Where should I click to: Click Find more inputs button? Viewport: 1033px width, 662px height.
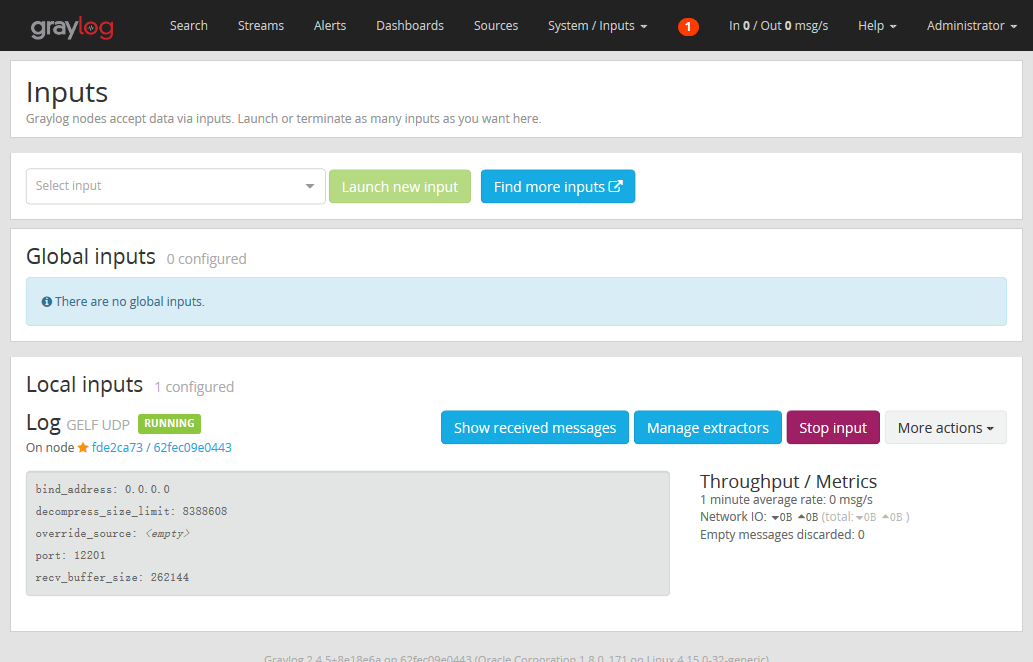[557, 186]
